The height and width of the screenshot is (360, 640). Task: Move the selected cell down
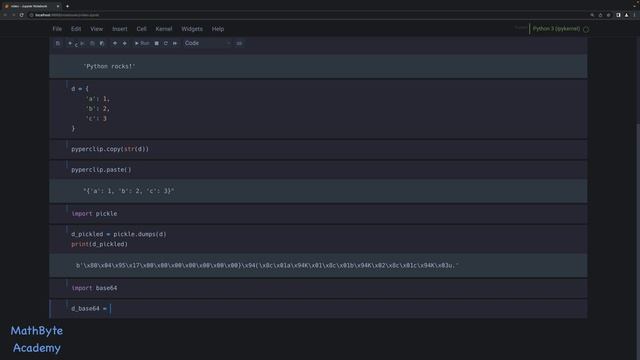pyautogui.click(x=124, y=43)
